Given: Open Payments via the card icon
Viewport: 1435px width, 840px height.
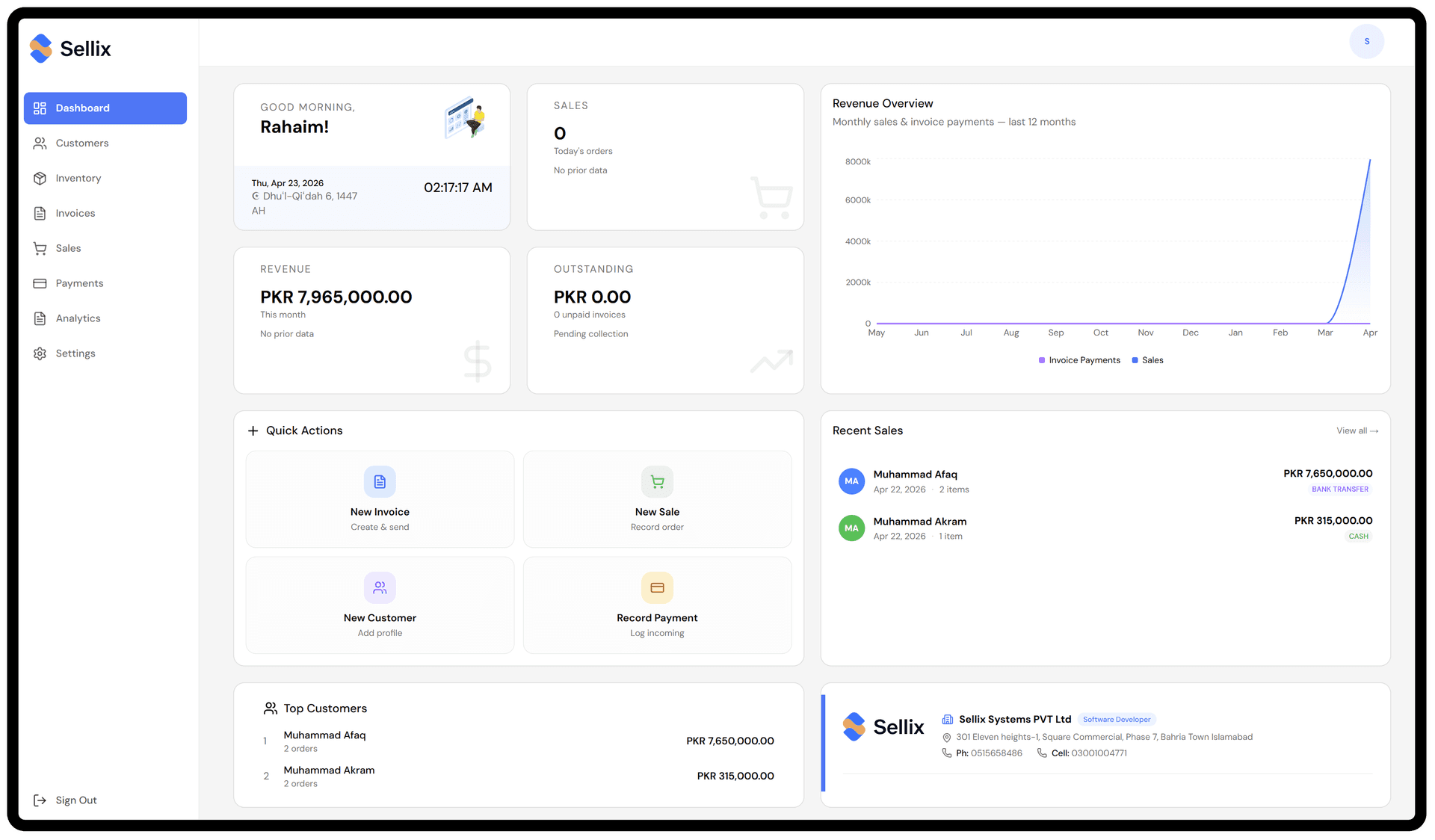Looking at the screenshot, I should click(40, 283).
